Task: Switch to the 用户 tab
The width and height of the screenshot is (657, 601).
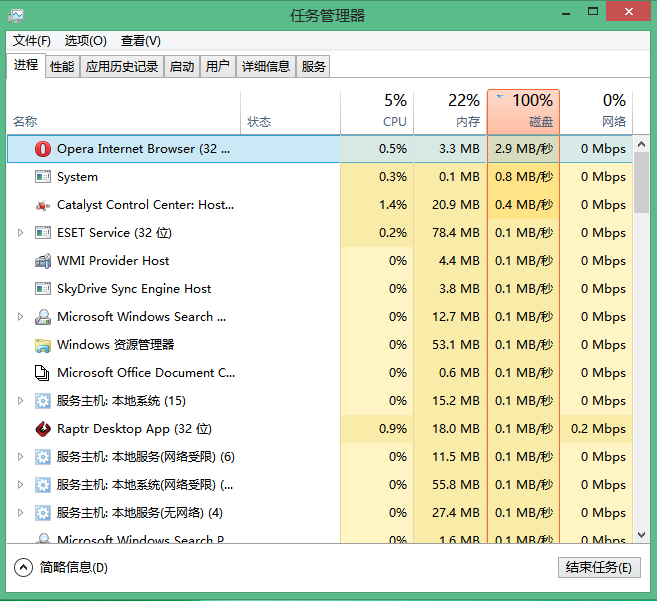Action: pos(217,66)
